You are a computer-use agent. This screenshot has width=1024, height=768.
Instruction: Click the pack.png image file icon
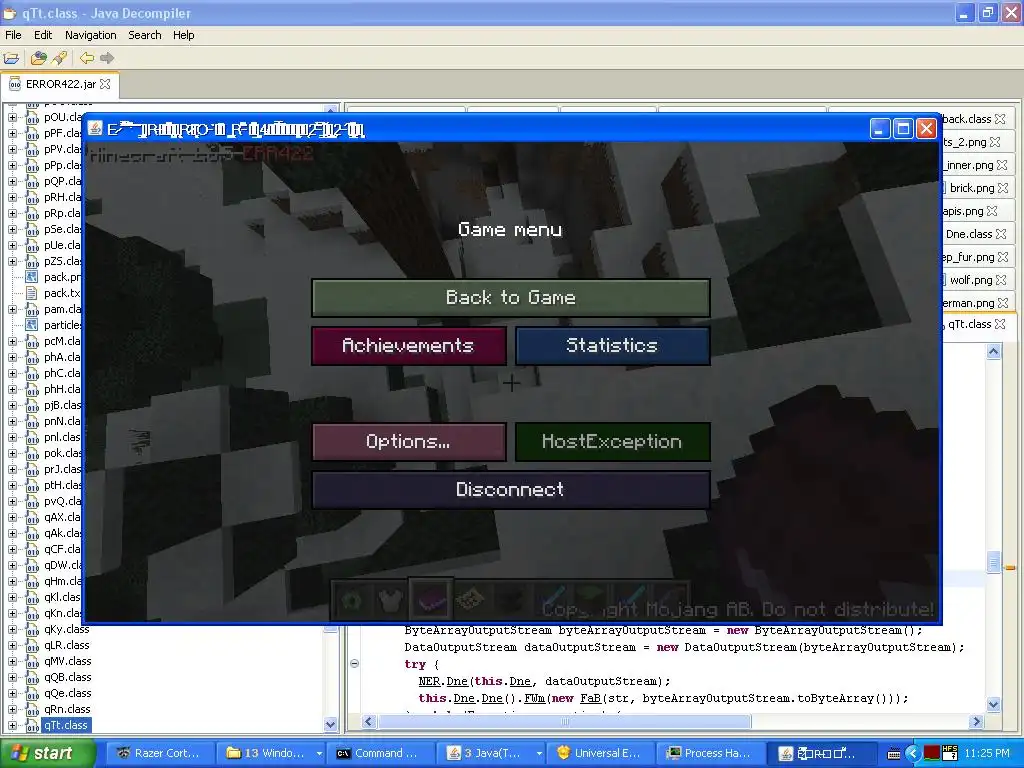(x=31, y=277)
